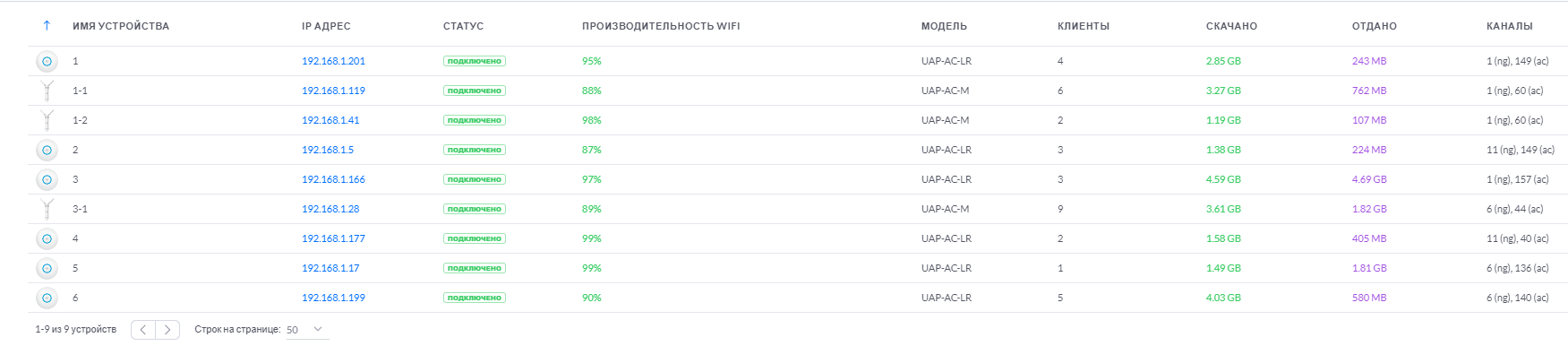
Task: Sort by КАНАЛЫ column header
Action: pos(1509,26)
